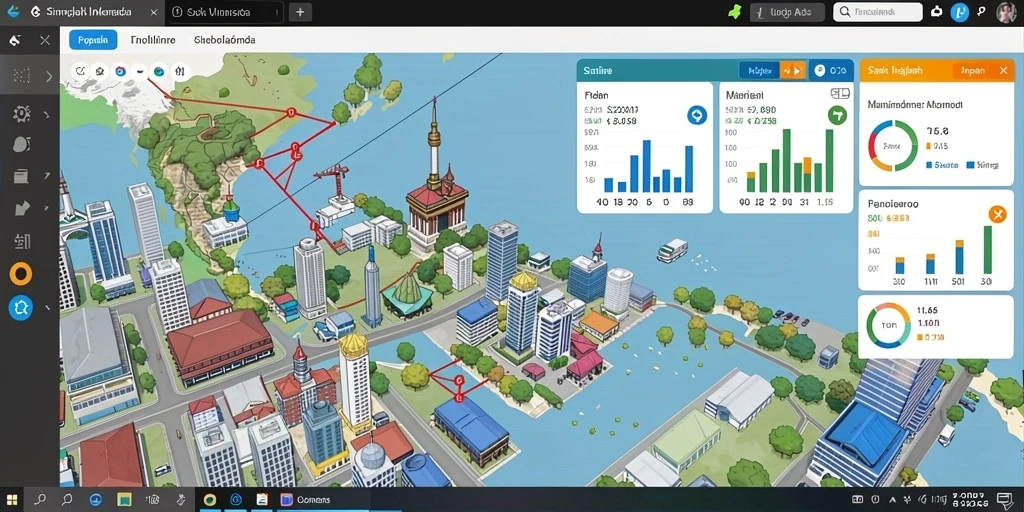Toggle the split-view switch in Mariani card
This screenshot has width=1024, height=512.
[841, 94]
